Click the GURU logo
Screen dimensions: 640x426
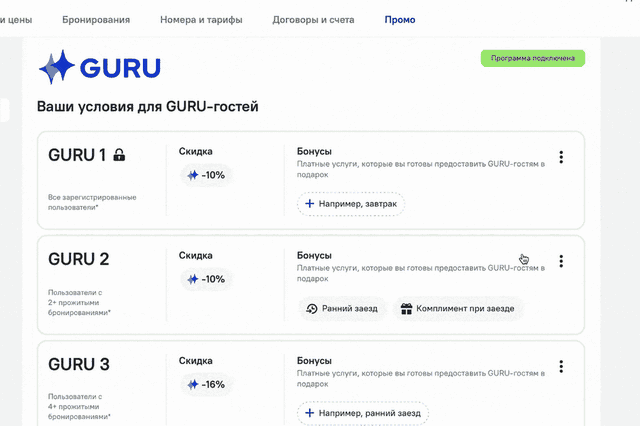[x=100, y=67]
